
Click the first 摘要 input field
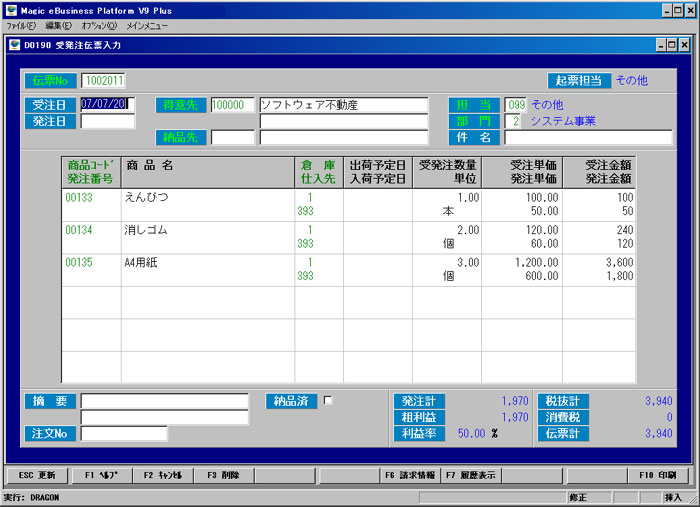pyautogui.click(x=164, y=401)
